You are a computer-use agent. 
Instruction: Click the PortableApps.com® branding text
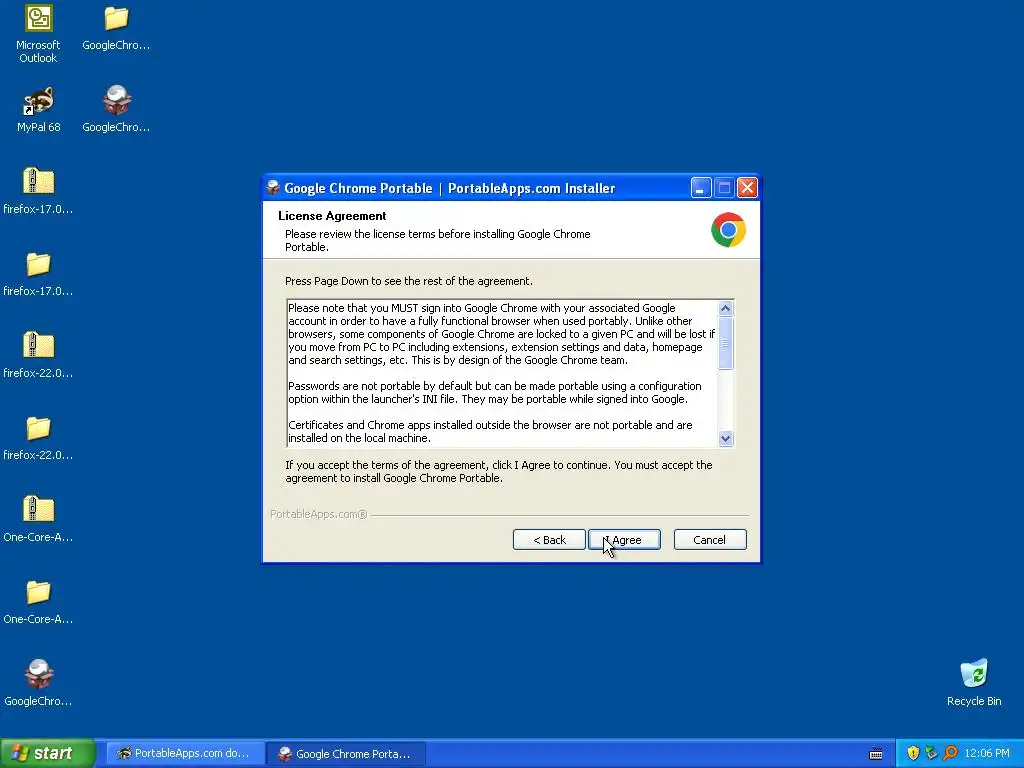coord(319,514)
